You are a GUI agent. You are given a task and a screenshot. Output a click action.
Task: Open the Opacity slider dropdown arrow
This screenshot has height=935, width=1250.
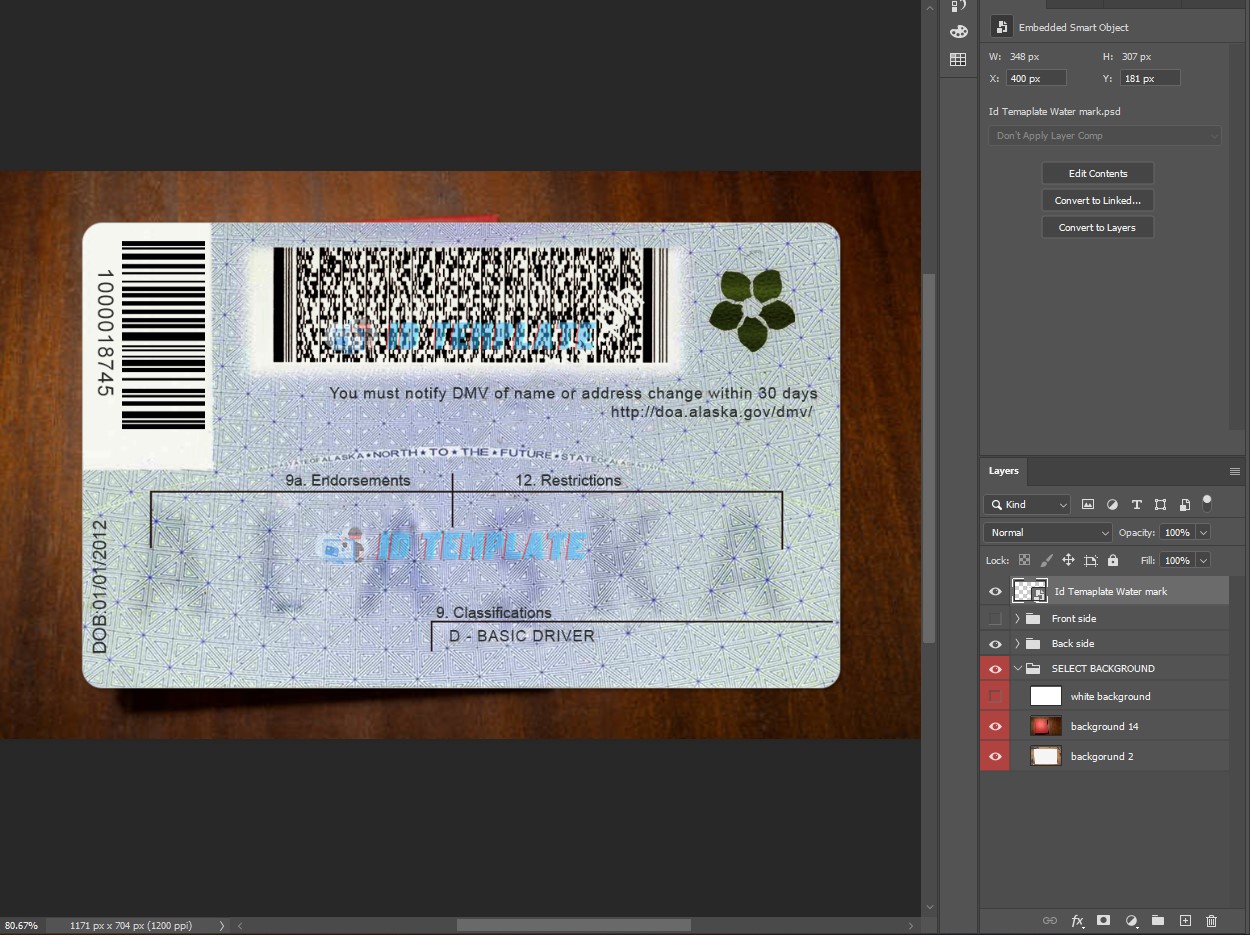pos(1203,533)
